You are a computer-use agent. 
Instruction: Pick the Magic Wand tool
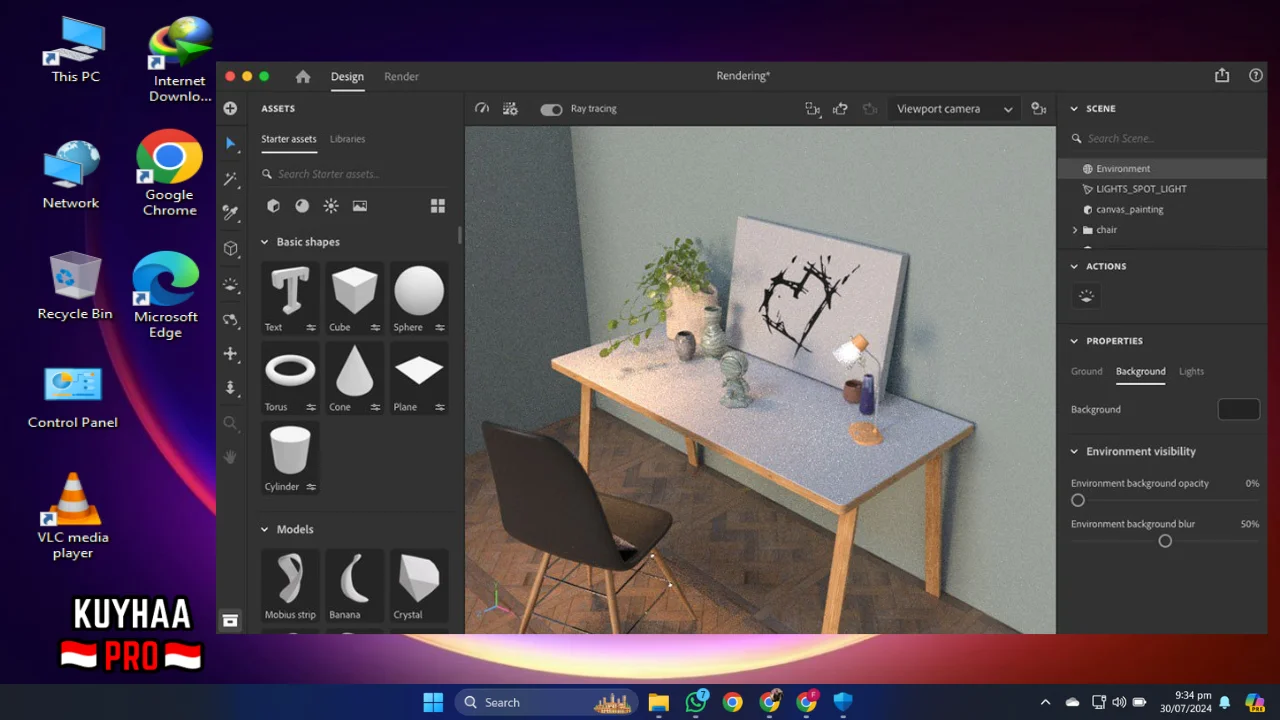click(x=230, y=179)
